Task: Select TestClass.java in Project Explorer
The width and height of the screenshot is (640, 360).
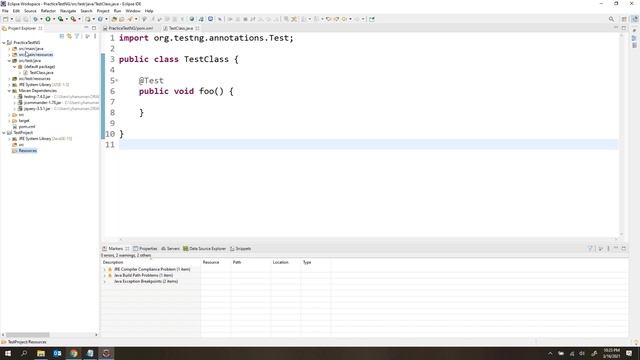Action: tap(41, 73)
